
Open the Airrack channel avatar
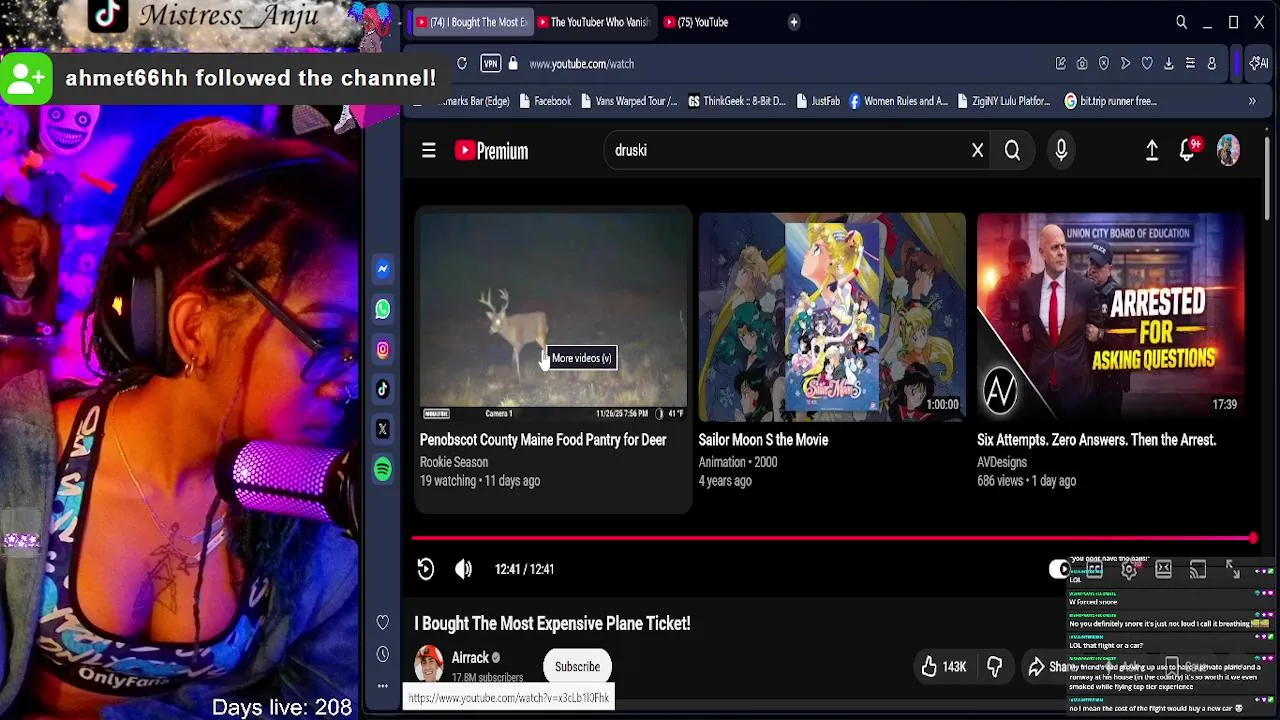429,664
